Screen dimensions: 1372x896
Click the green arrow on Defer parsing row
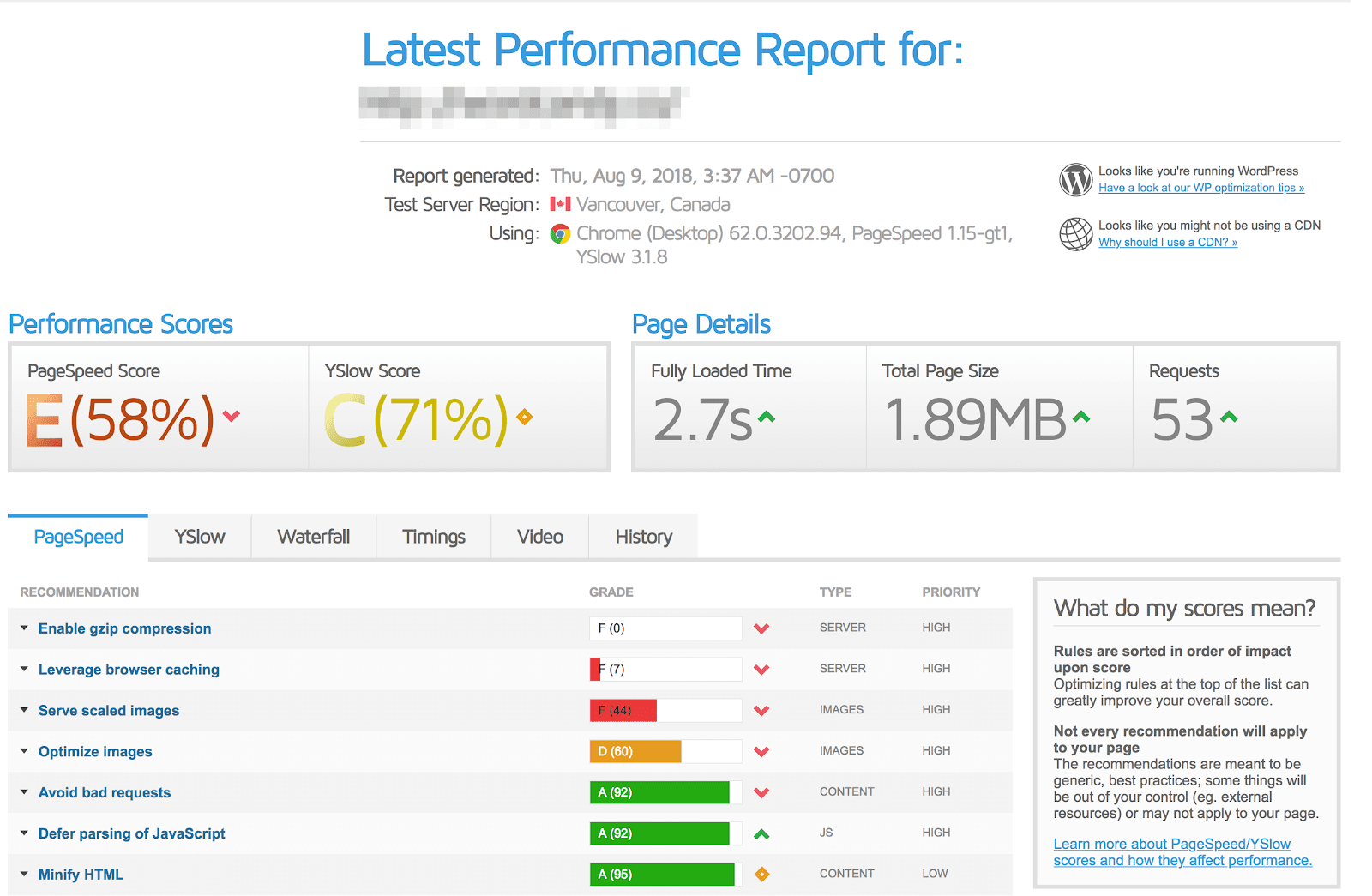click(761, 833)
